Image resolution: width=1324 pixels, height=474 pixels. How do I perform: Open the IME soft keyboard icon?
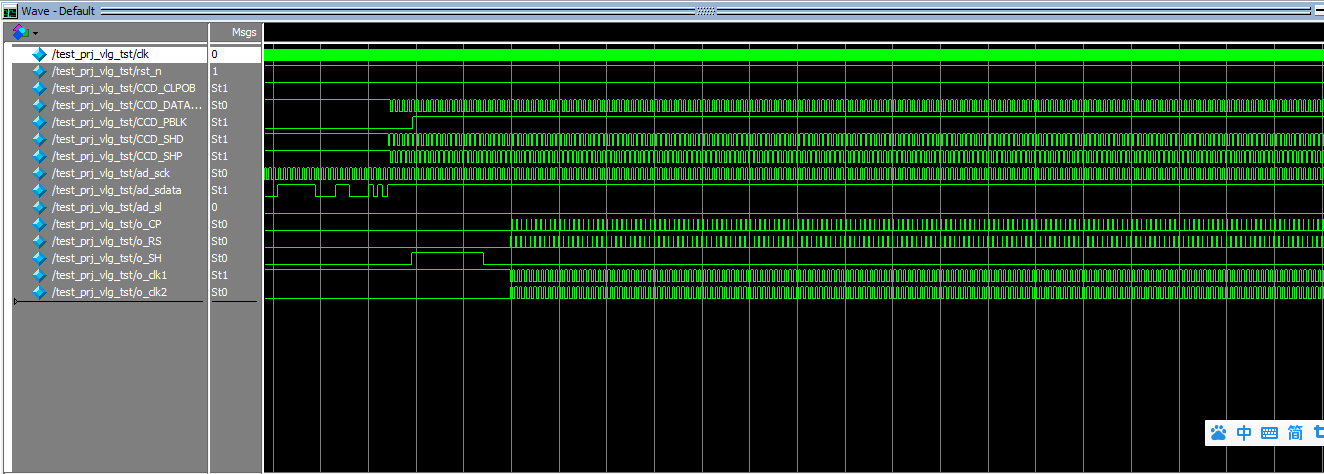(x=1270, y=433)
